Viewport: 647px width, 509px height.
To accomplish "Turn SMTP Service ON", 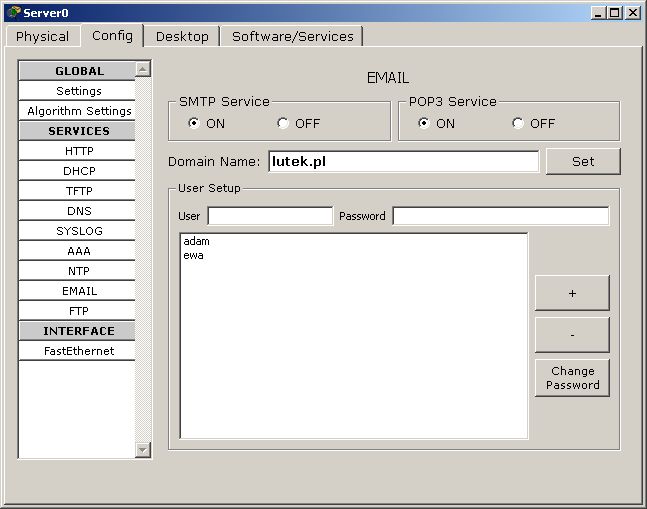I will (x=194, y=123).
